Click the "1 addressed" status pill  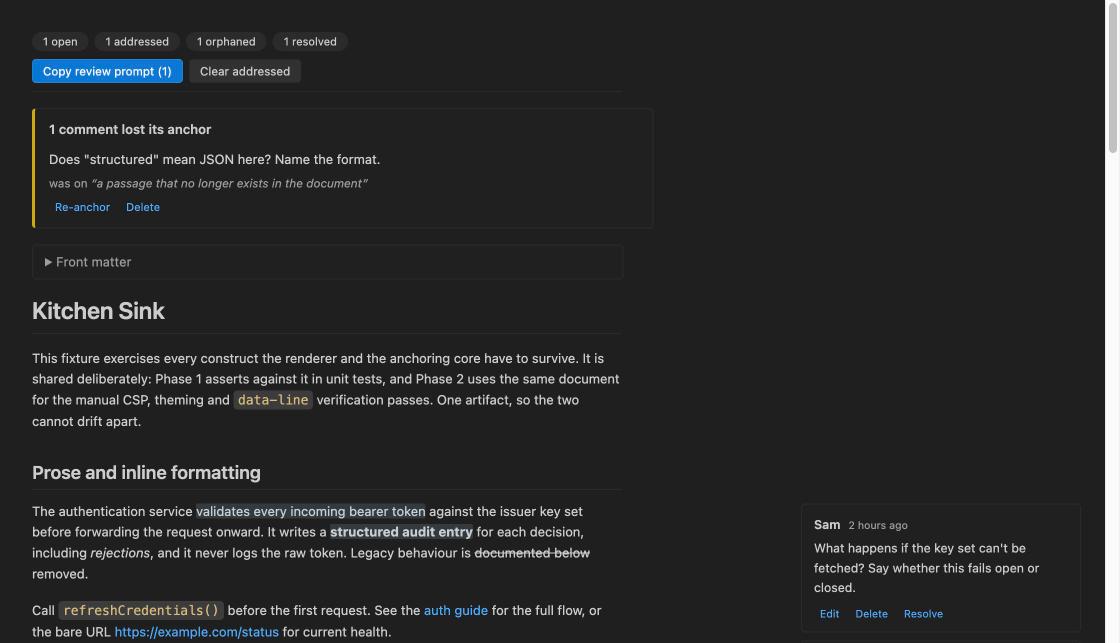coord(137,41)
